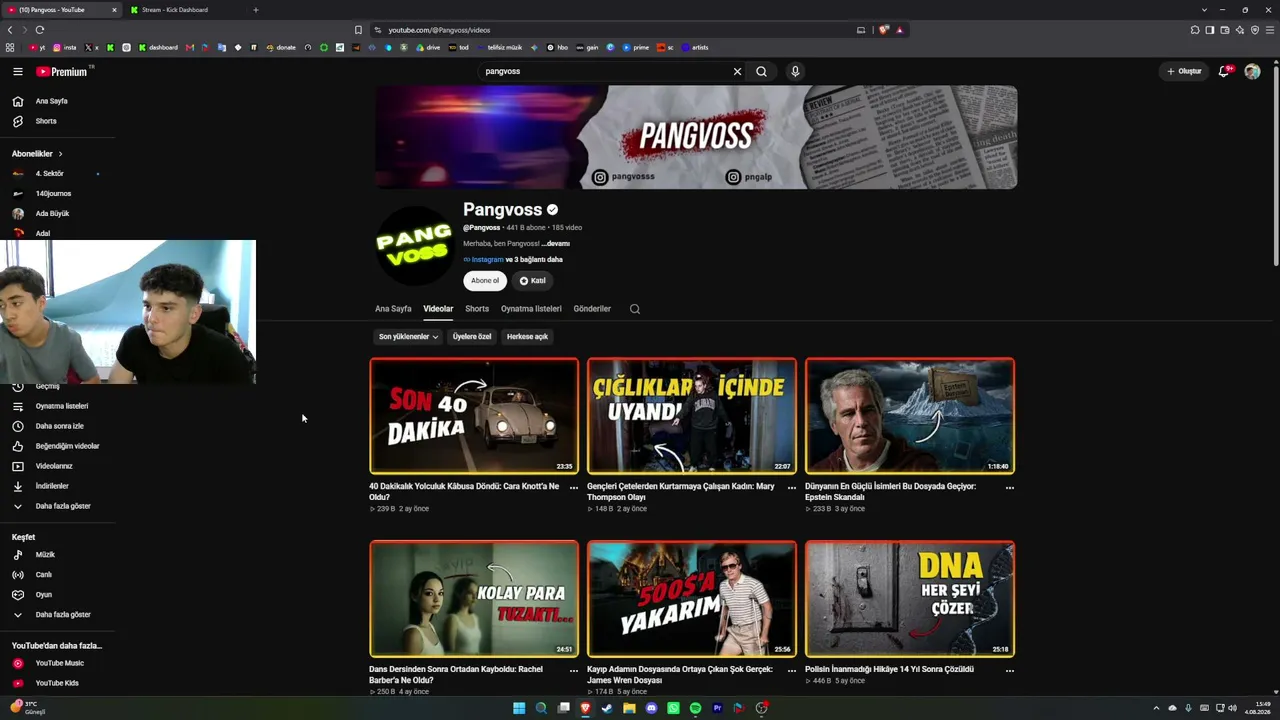This screenshot has width=1280, height=720.
Task: Open the browser tab search dropdown
Action: click(1204, 10)
